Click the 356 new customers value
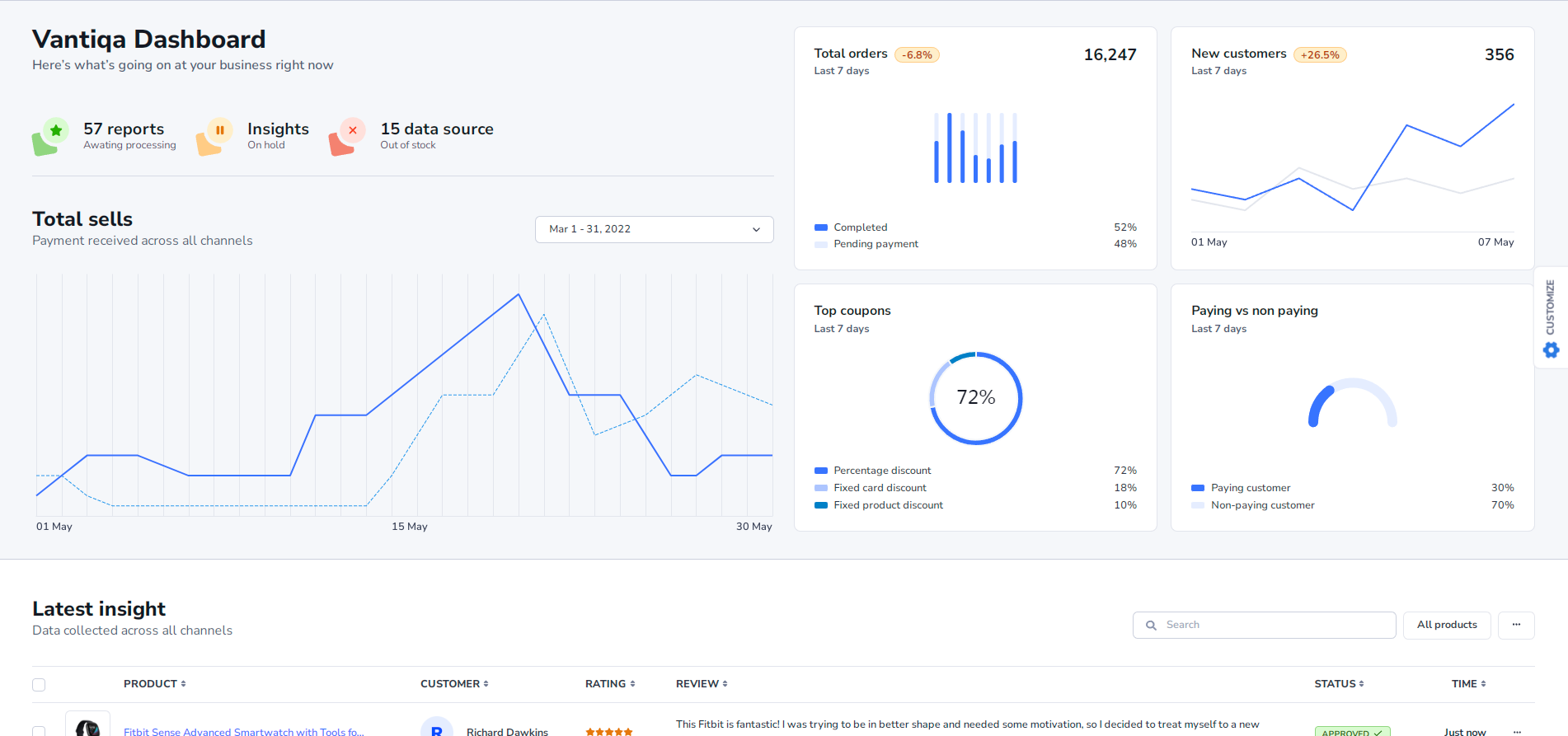The height and width of the screenshot is (736, 1568). [1500, 54]
